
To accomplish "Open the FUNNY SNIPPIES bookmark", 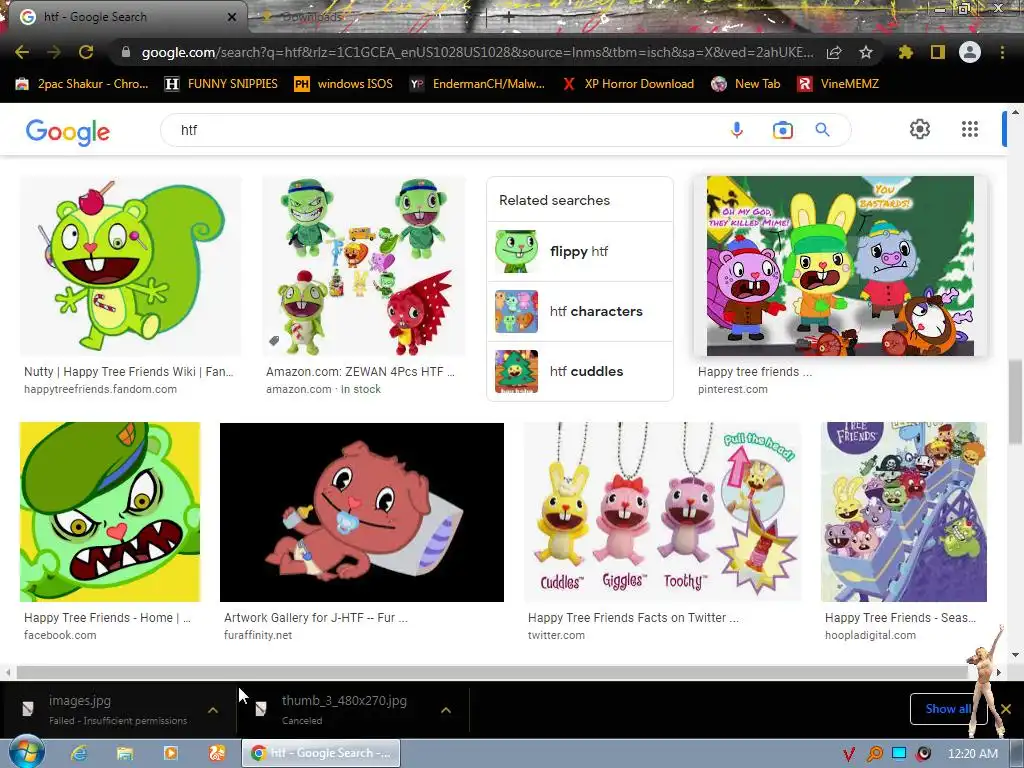I will click(x=221, y=84).
